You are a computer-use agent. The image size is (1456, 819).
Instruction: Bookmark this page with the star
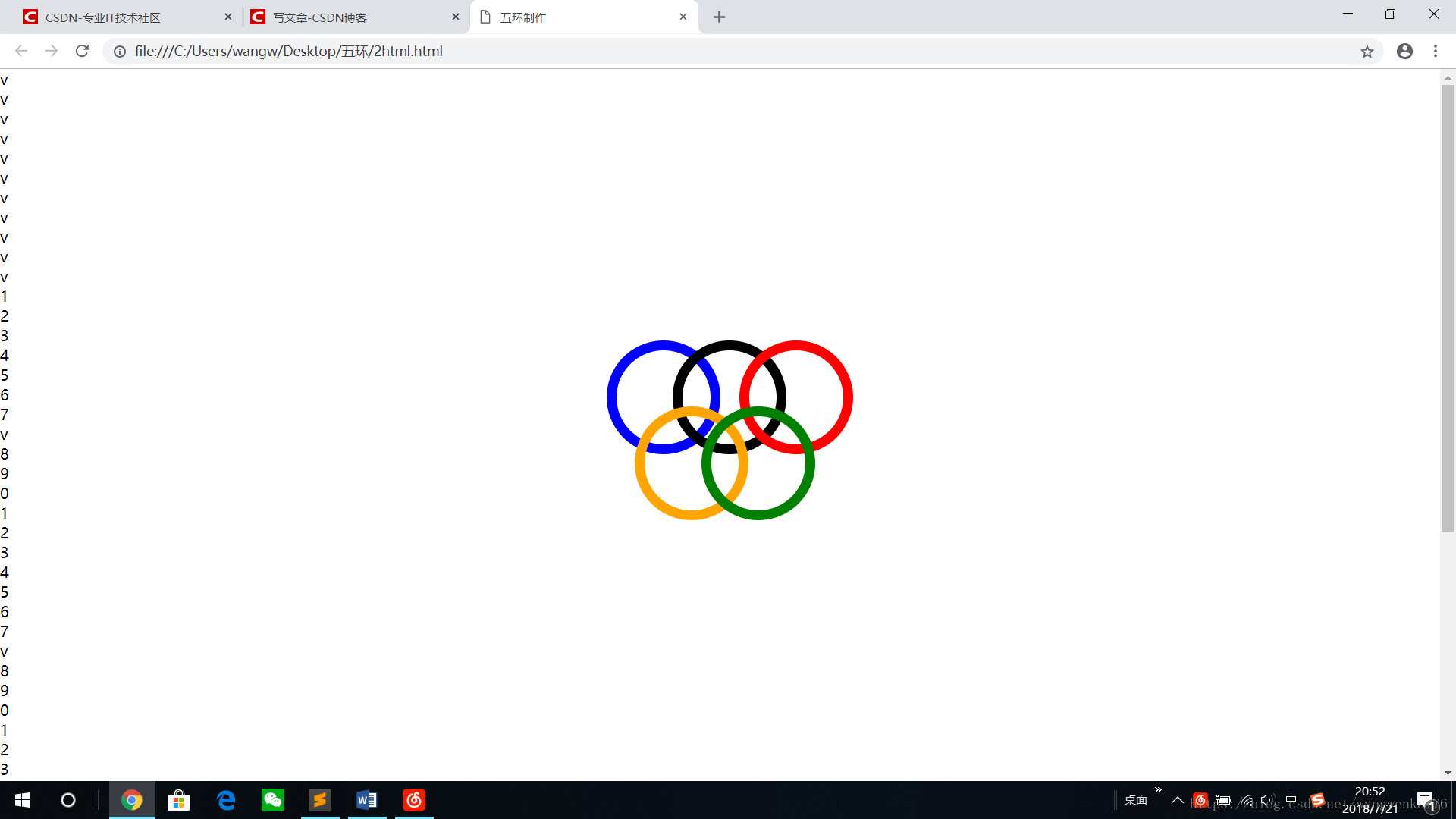tap(1367, 52)
